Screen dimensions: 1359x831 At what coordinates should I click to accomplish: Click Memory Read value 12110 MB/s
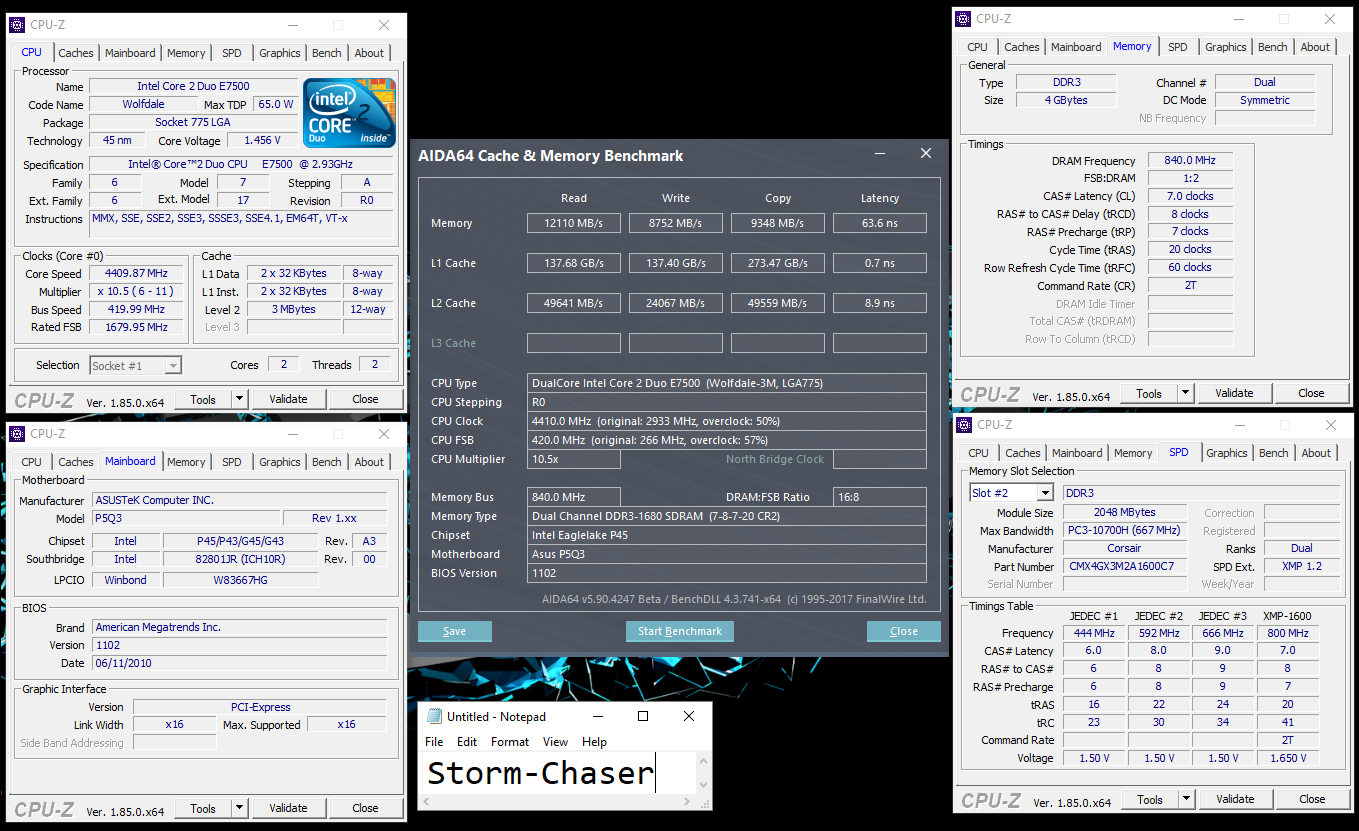(574, 223)
